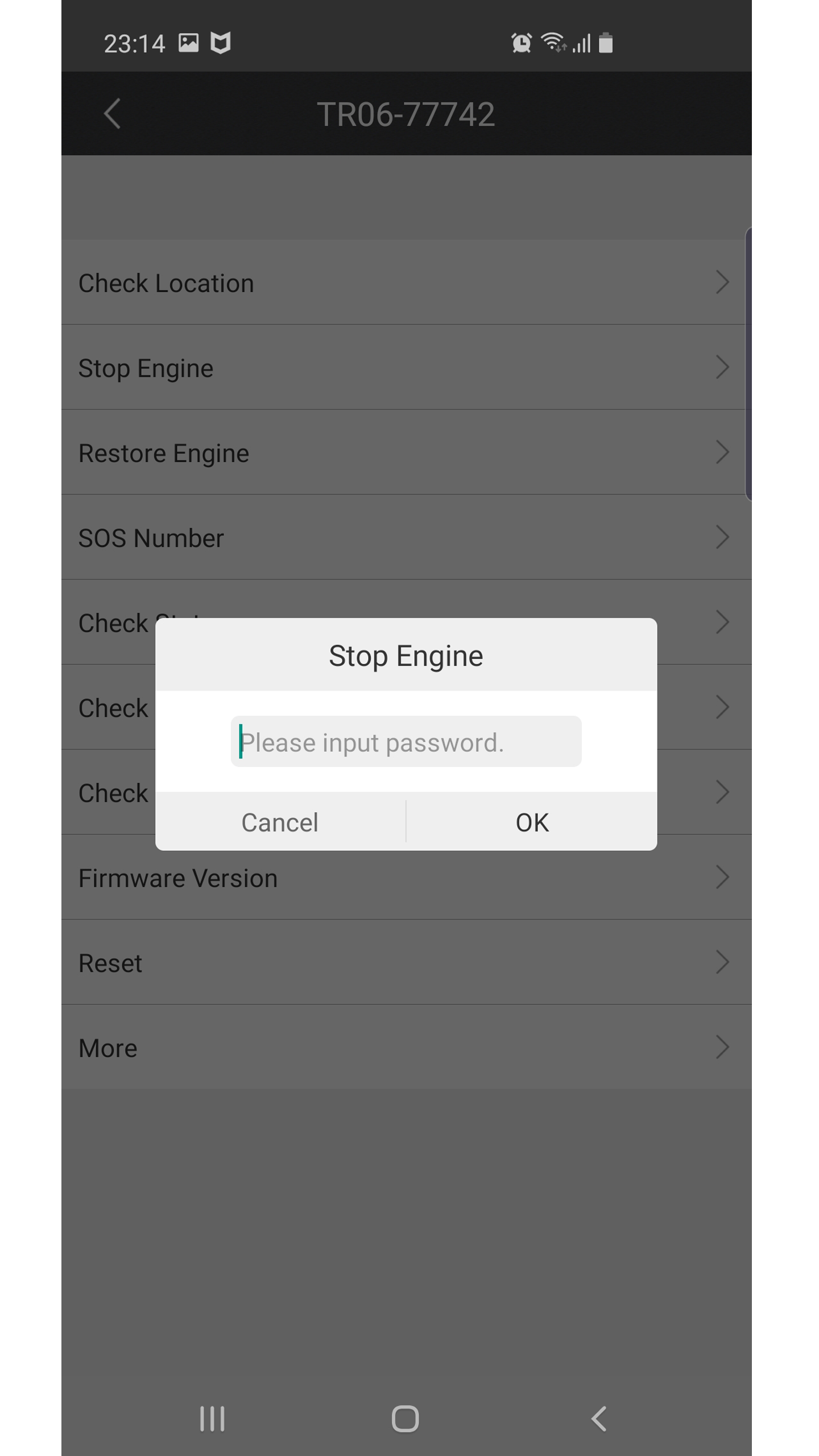Tap the shield security notification icon
This screenshot has width=819, height=1456.
[221, 43]
